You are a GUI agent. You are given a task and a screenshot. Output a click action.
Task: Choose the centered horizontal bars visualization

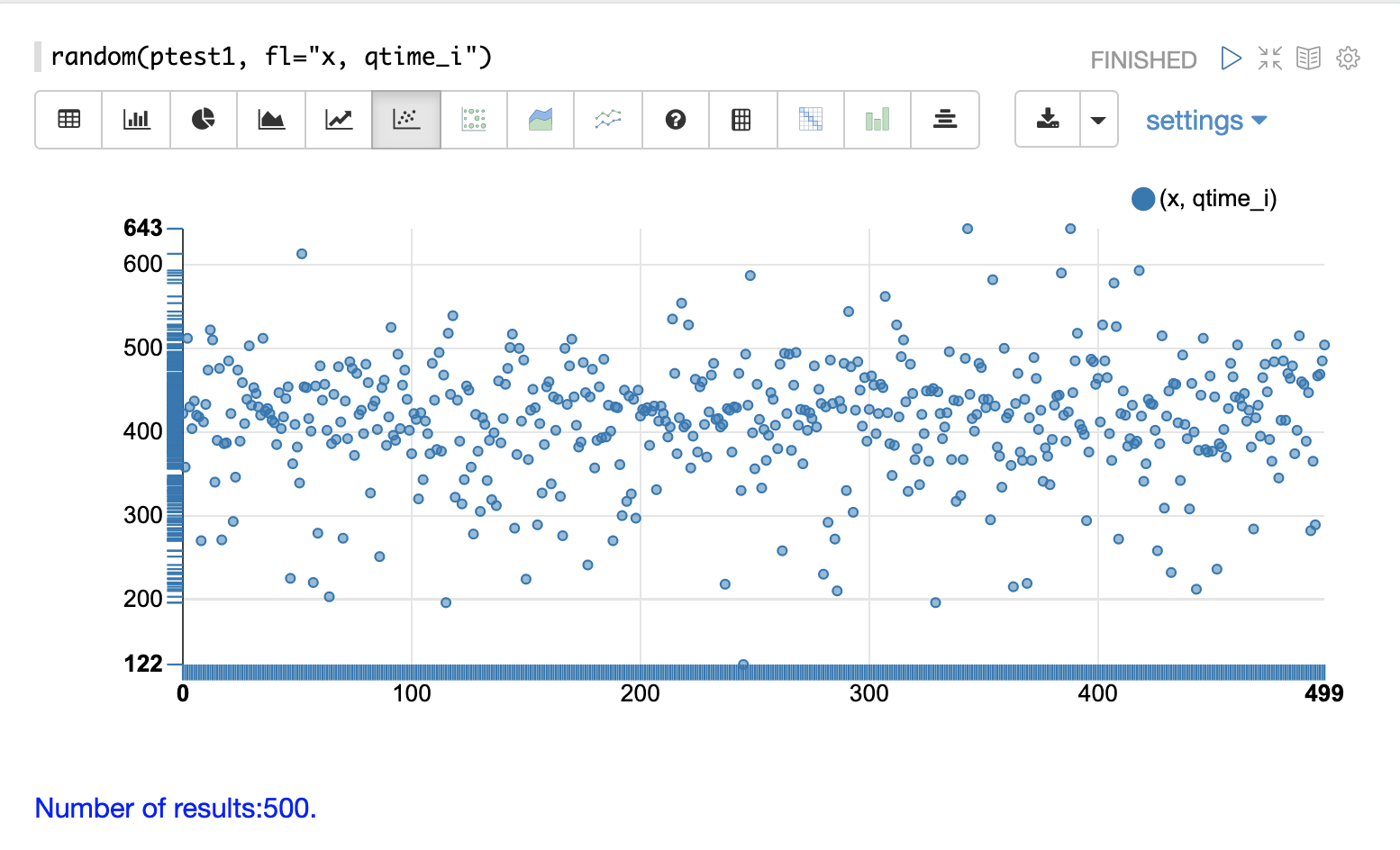pyautogui.click(x=945, y=119)
